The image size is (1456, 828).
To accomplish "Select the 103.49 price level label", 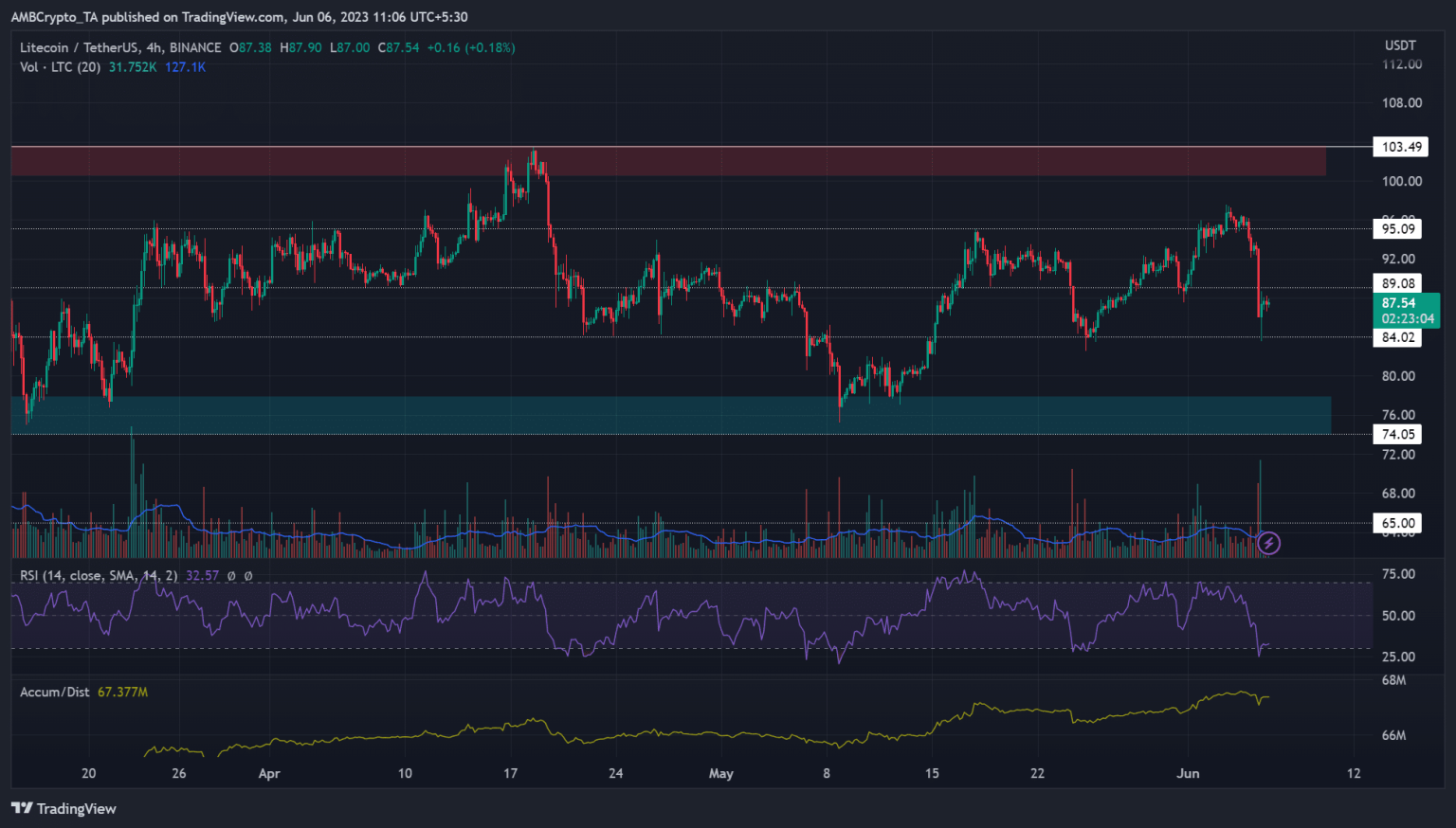I will pyautogui.click(x=1400, y=147).
